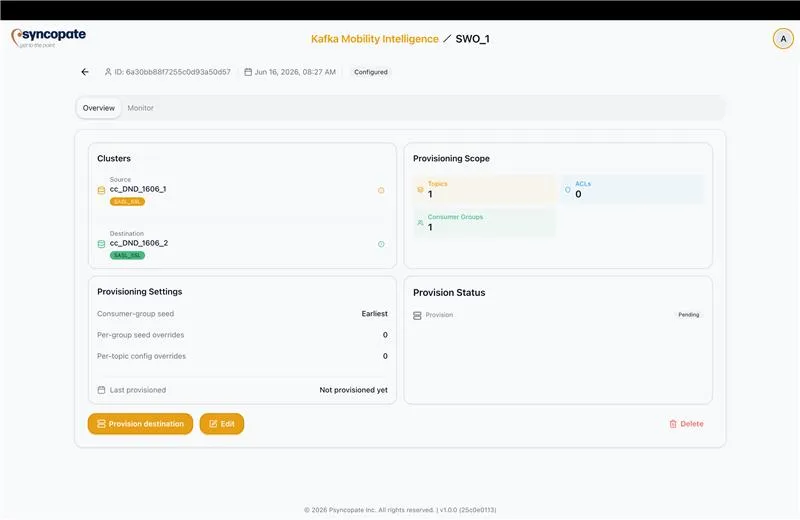Viewport: 800px width, 520px height.
Task: Click the person icon next to the ID
Action: pos(108,72)
